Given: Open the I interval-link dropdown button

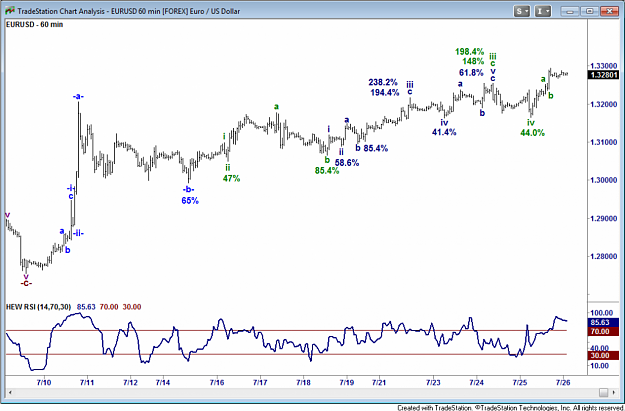Looking at the screenshot, I should (x=542, y=11).
